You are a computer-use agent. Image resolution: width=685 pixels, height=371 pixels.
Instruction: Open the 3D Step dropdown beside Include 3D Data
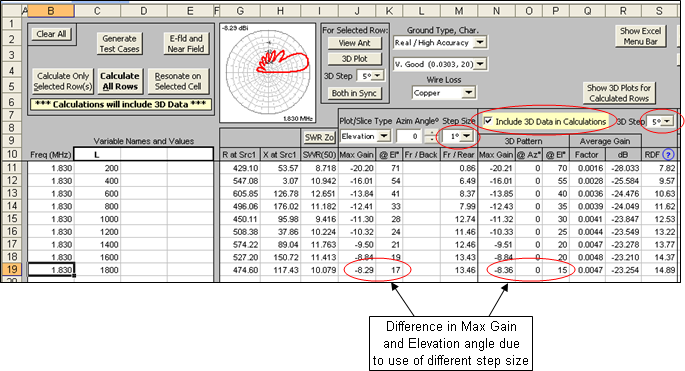(667, 121)
